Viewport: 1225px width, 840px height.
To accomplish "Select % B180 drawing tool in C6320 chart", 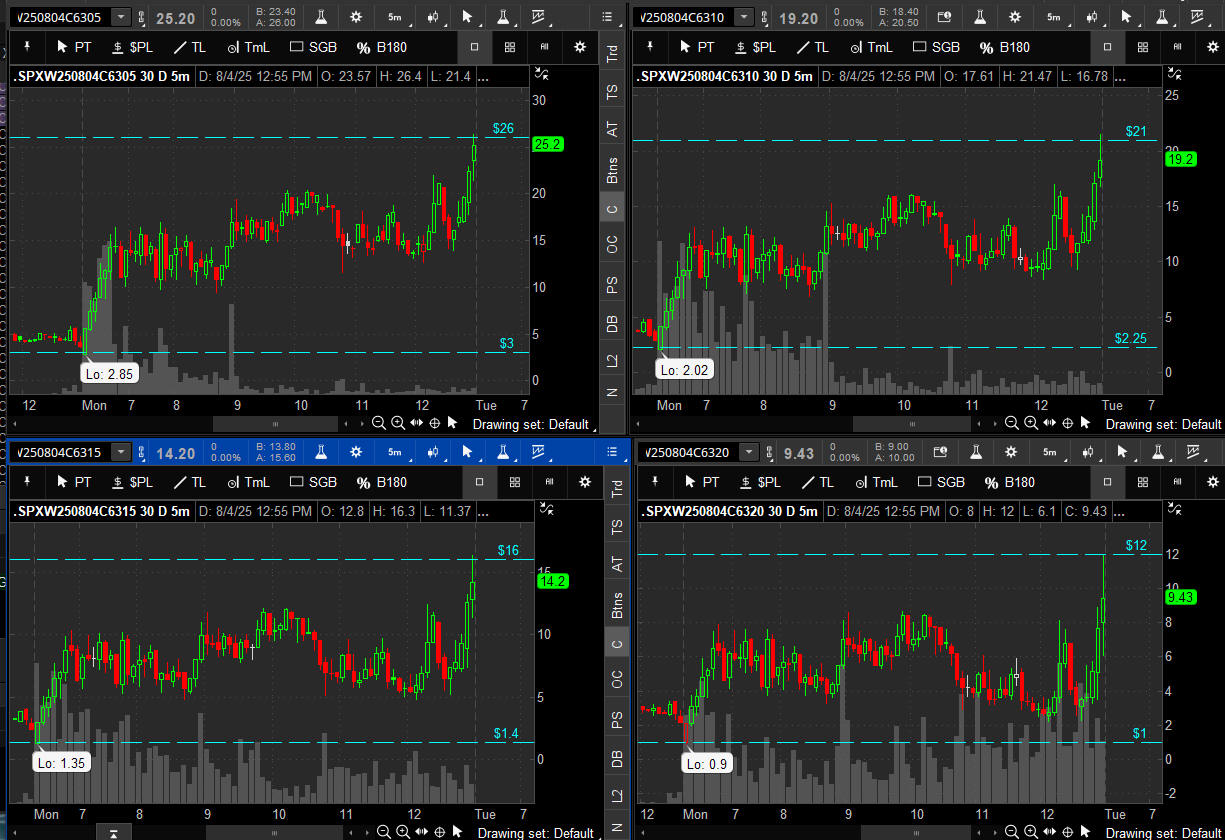I will click(1009, 482).
